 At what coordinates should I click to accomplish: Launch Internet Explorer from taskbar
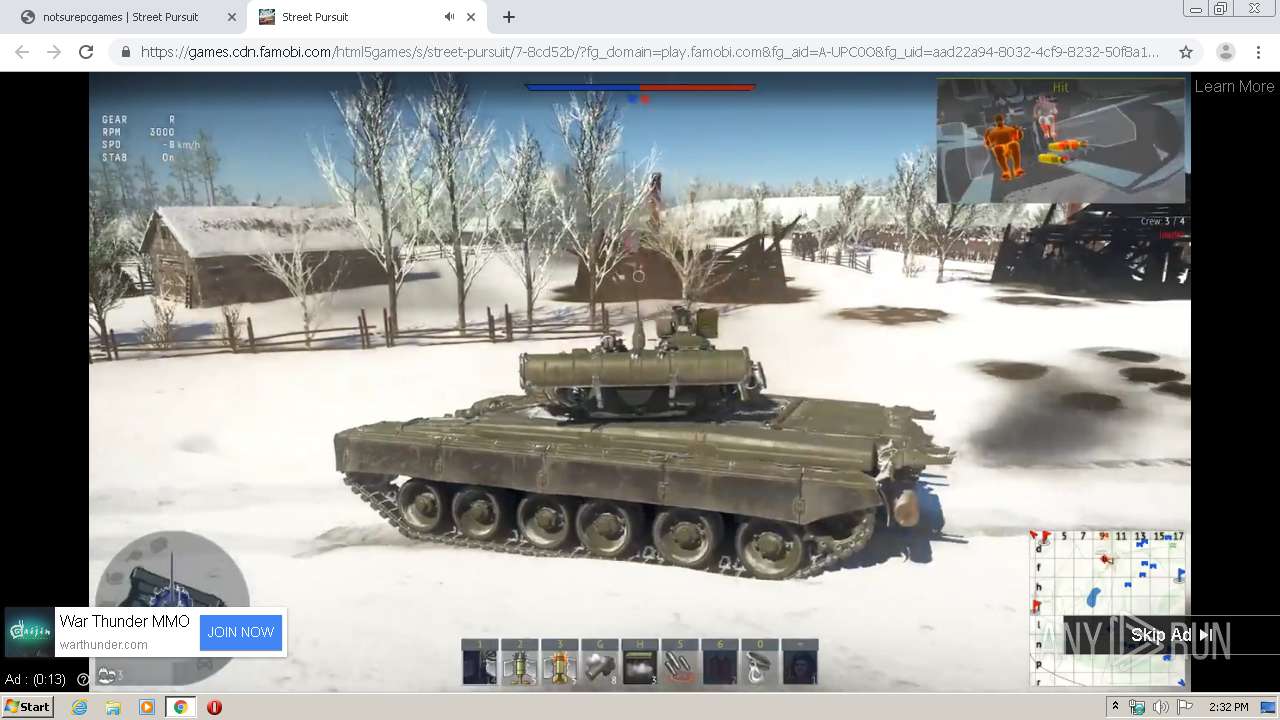coord(79,707)
